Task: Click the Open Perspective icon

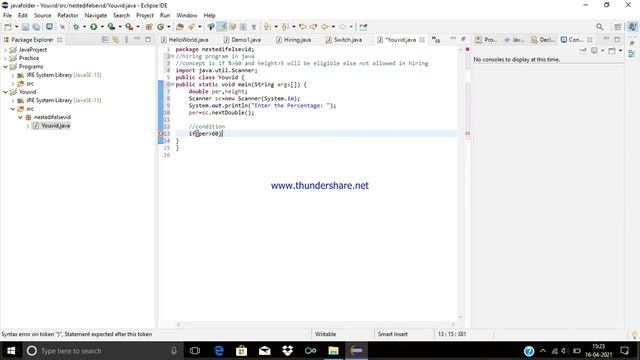Action: pos(617,27)
